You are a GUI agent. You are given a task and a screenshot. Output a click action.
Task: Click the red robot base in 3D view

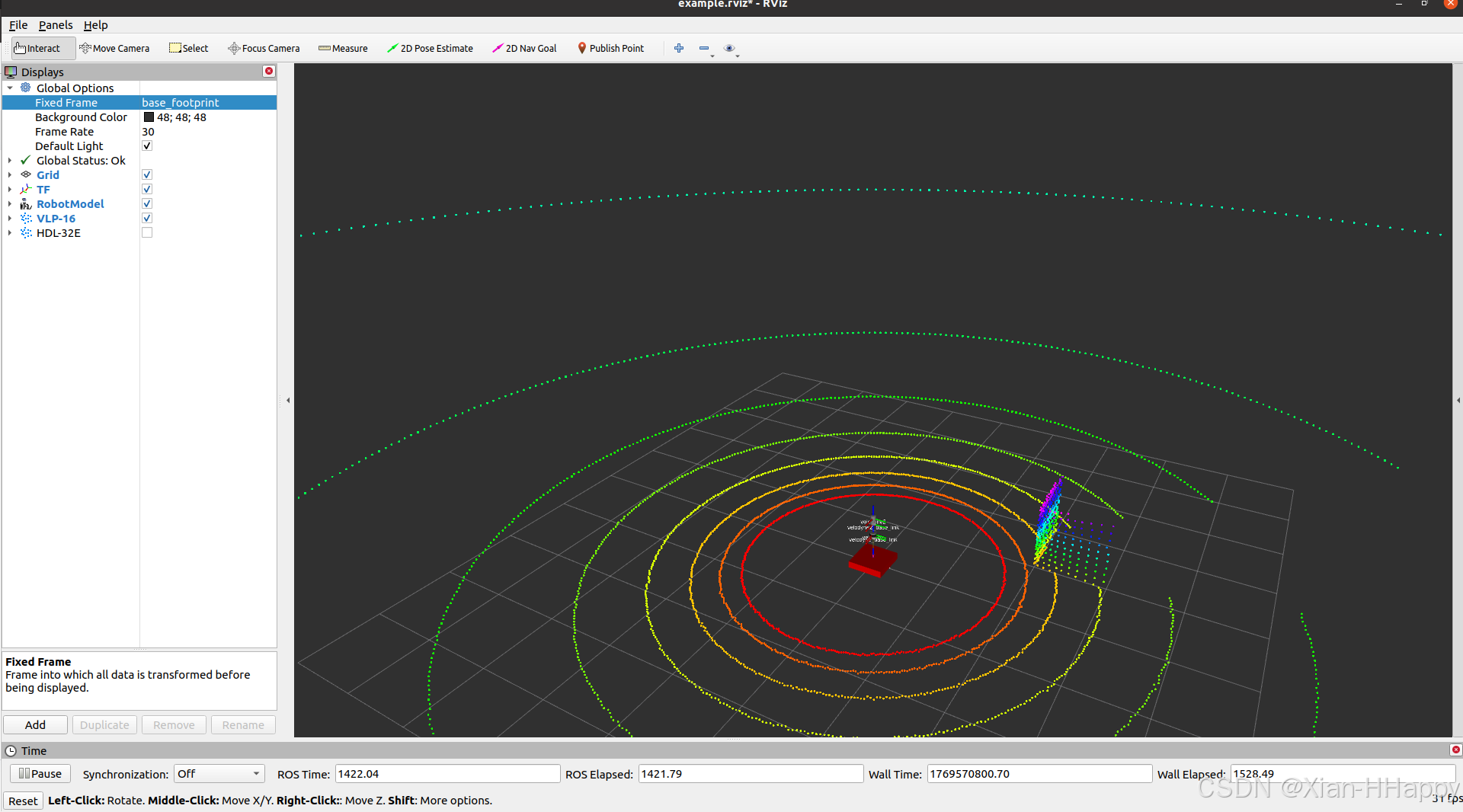click(x=873, y=561)
